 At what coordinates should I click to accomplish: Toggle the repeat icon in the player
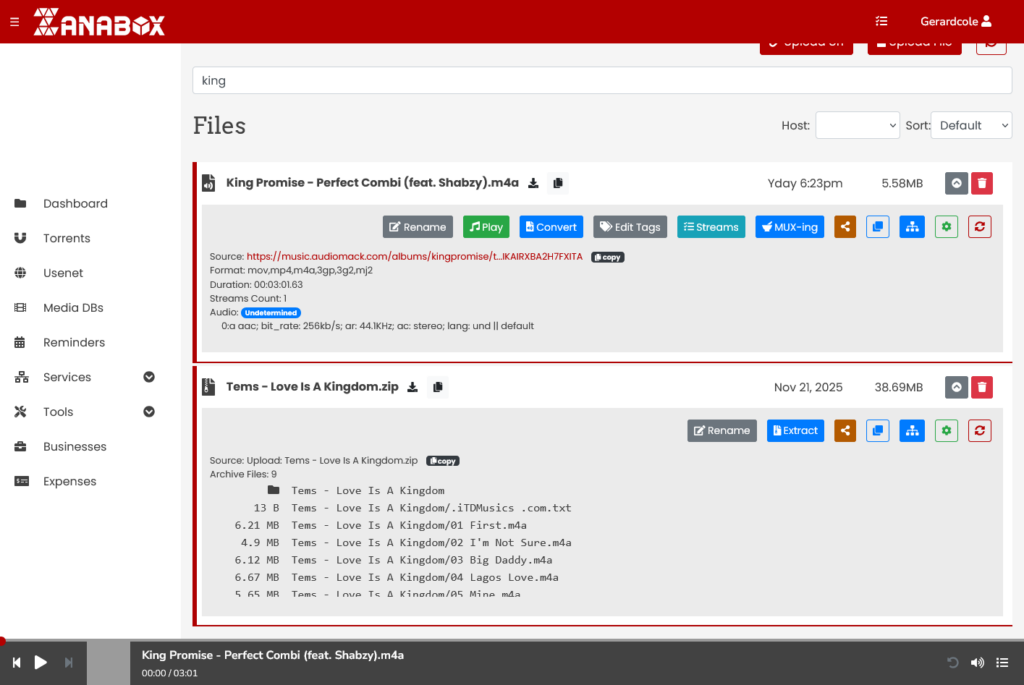[951, 662]
